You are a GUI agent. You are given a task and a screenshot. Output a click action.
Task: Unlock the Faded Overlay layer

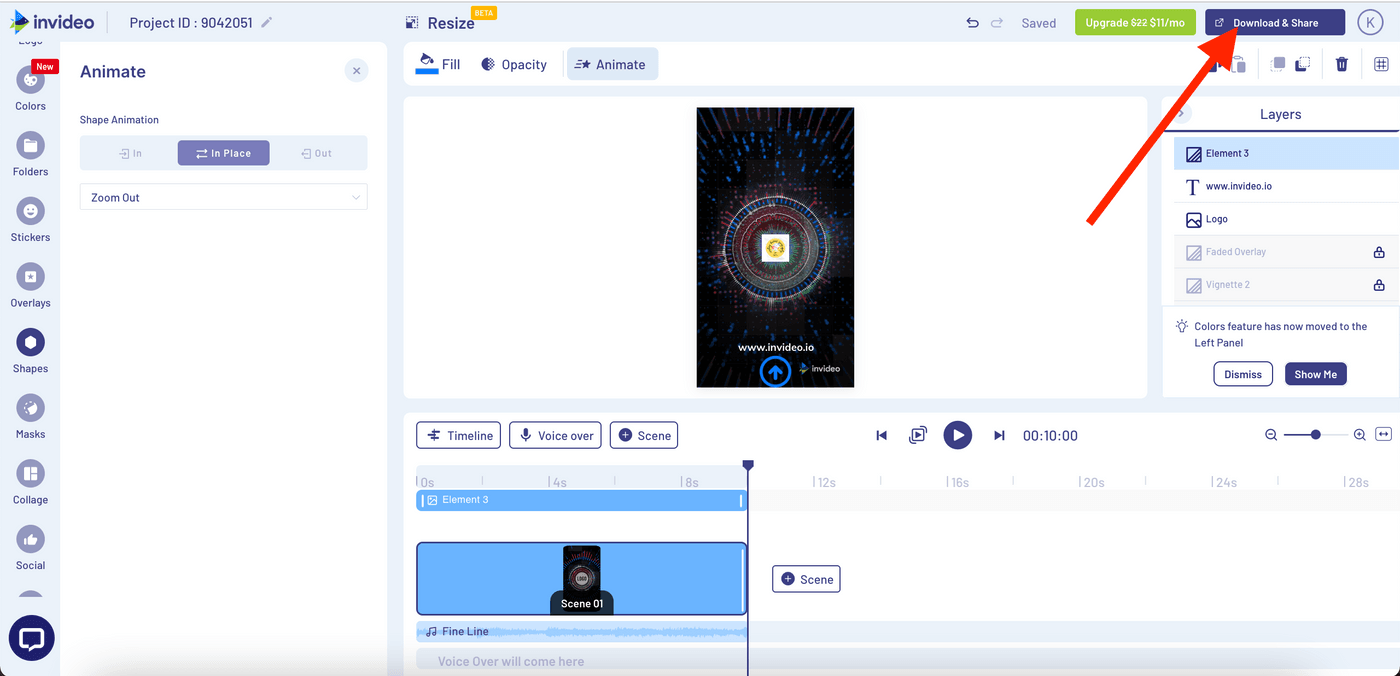pyautogui.click(x=1379, y=252)
